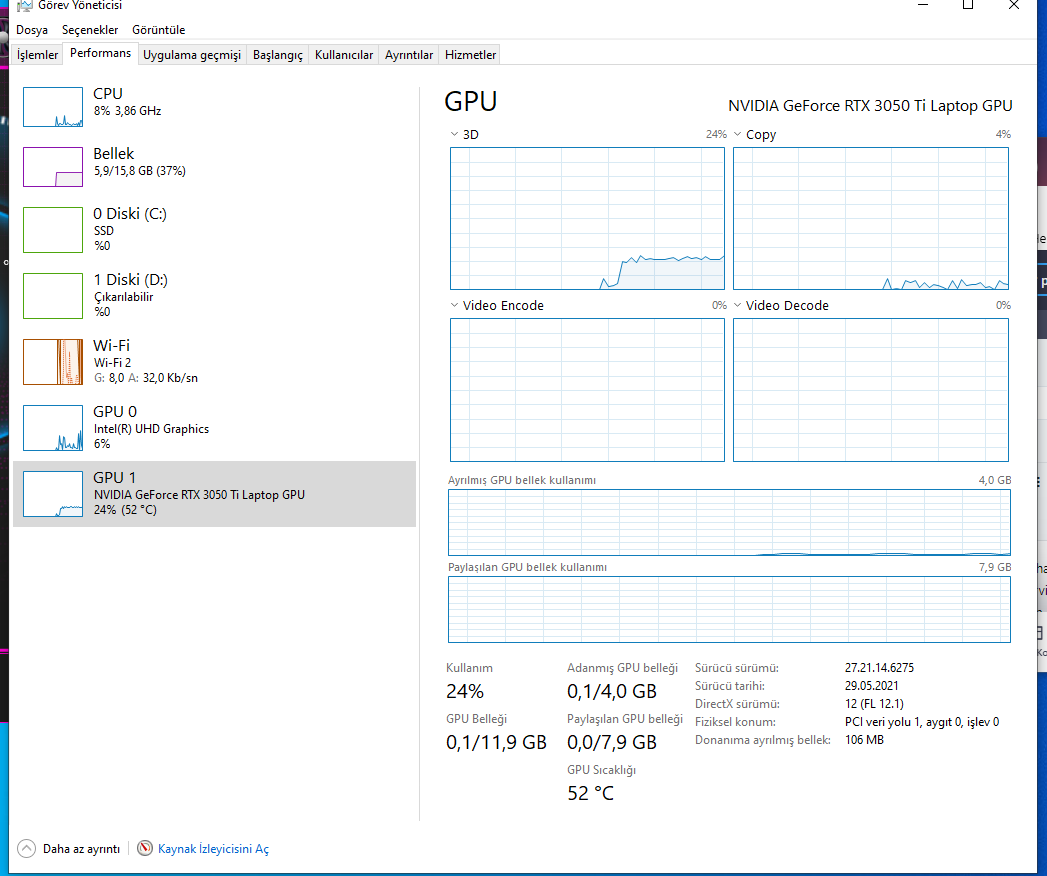The height and width of the screenshot is (876, 1047).
Task: Open the Dosya menu
Action: point(32,30)
